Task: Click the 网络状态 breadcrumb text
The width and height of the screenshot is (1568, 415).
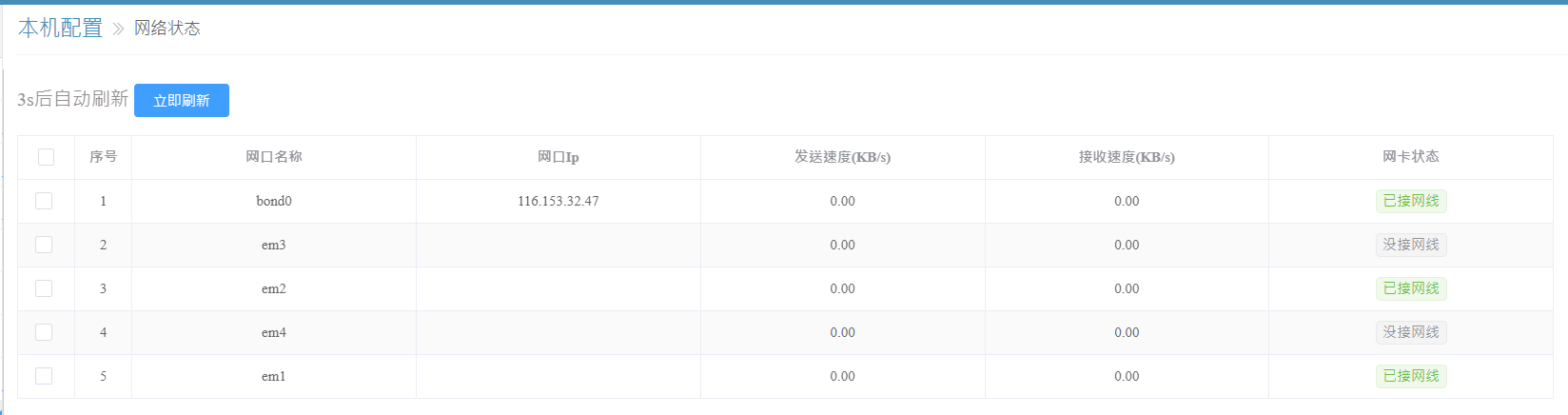Action: (x=167, y=29)
